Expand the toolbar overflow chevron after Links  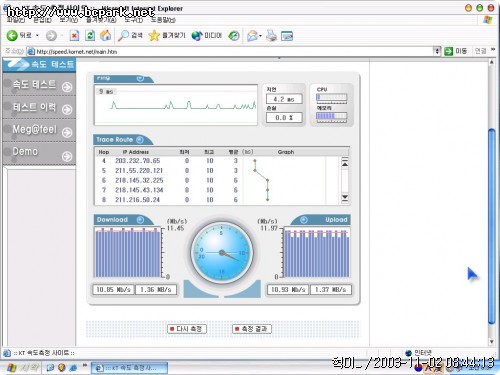pos(493,50)
